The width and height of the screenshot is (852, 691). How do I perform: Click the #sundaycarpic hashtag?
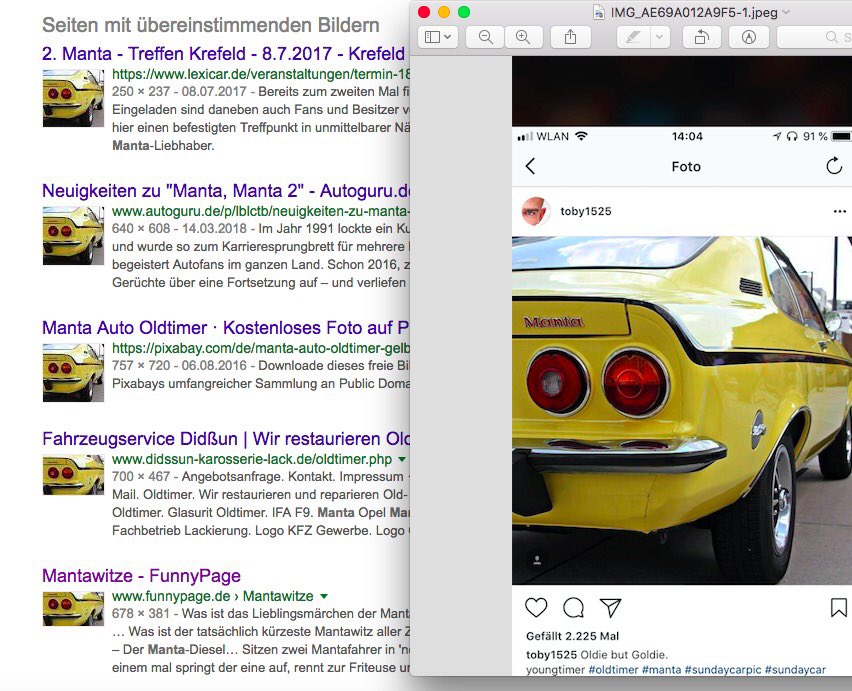tap(723, 670)
